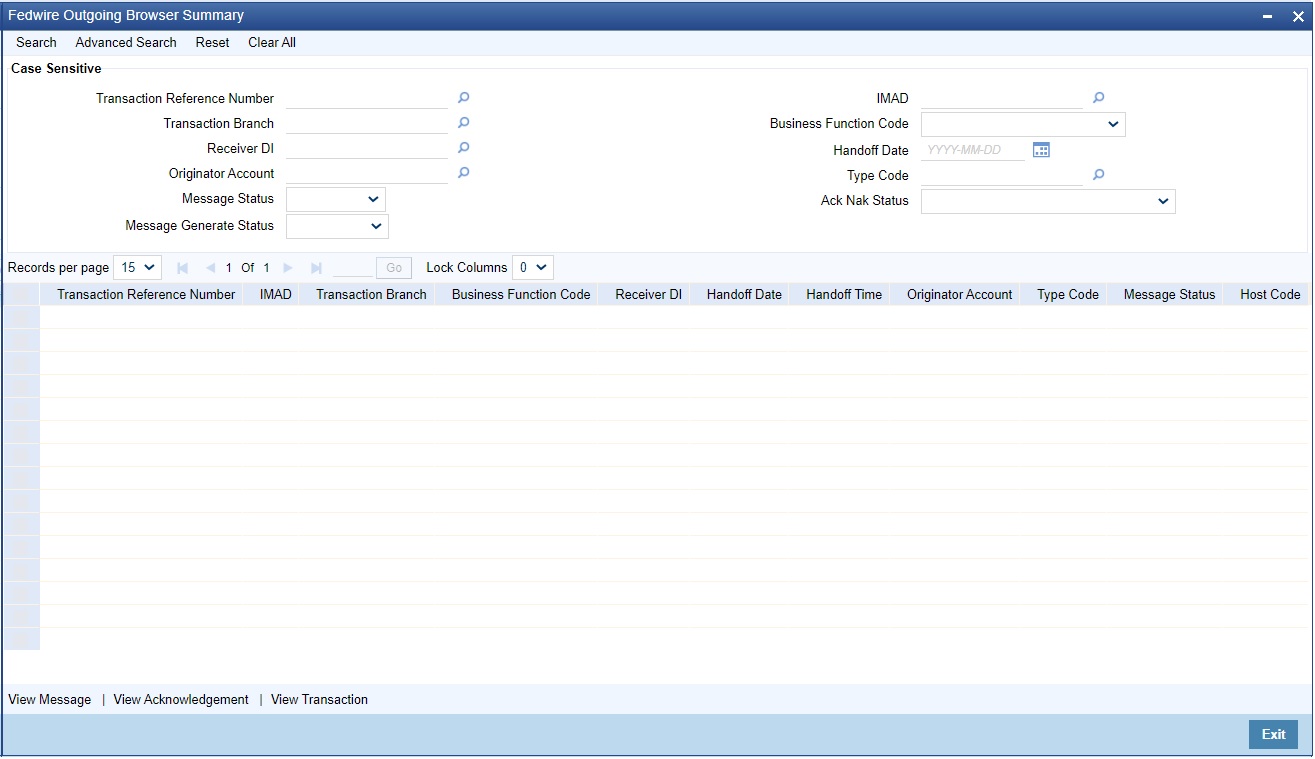Sort by Handoff Date column header

point(744,294)
